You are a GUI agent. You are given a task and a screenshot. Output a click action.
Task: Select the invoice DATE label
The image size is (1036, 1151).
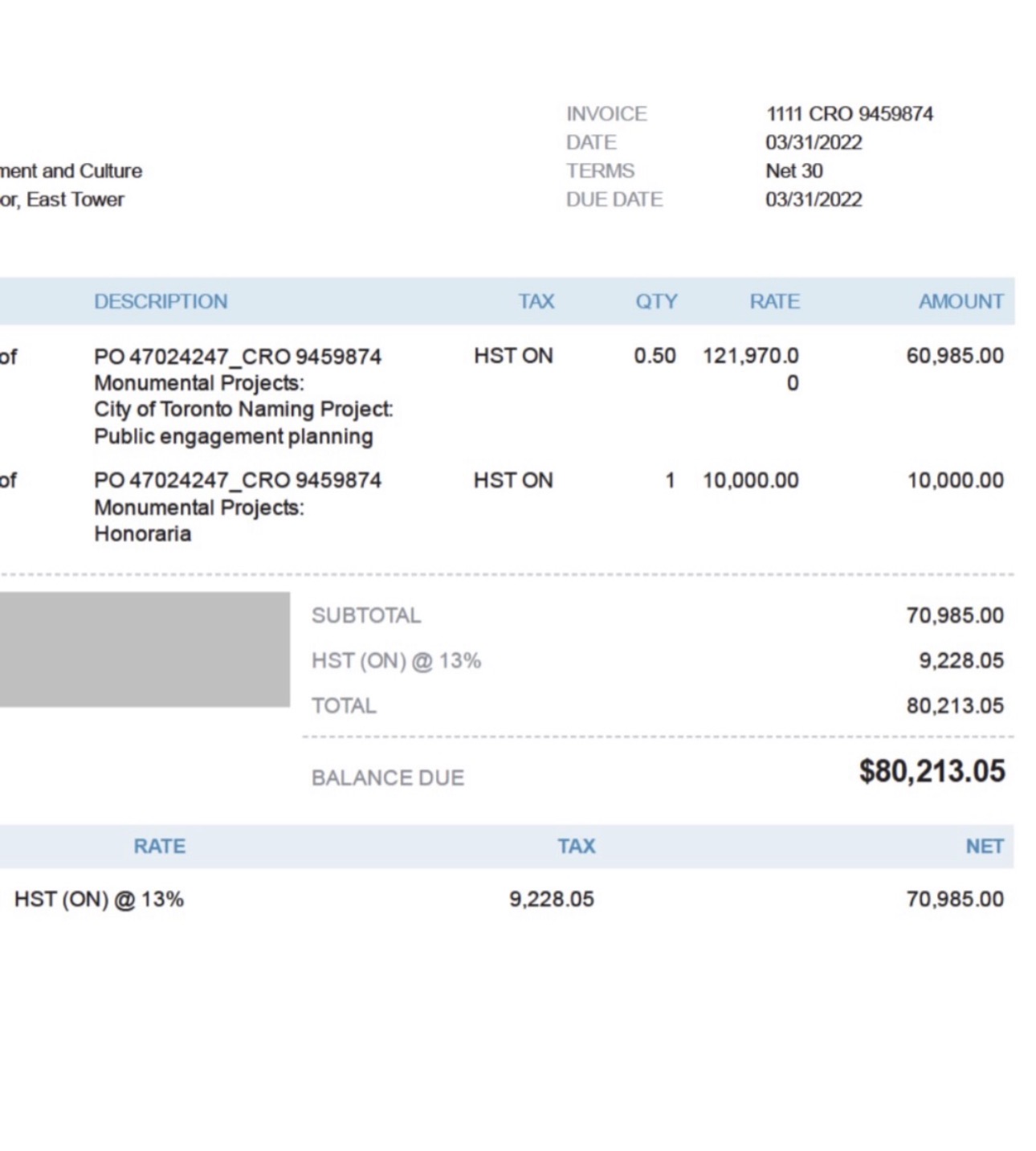[x=591, y=142]
